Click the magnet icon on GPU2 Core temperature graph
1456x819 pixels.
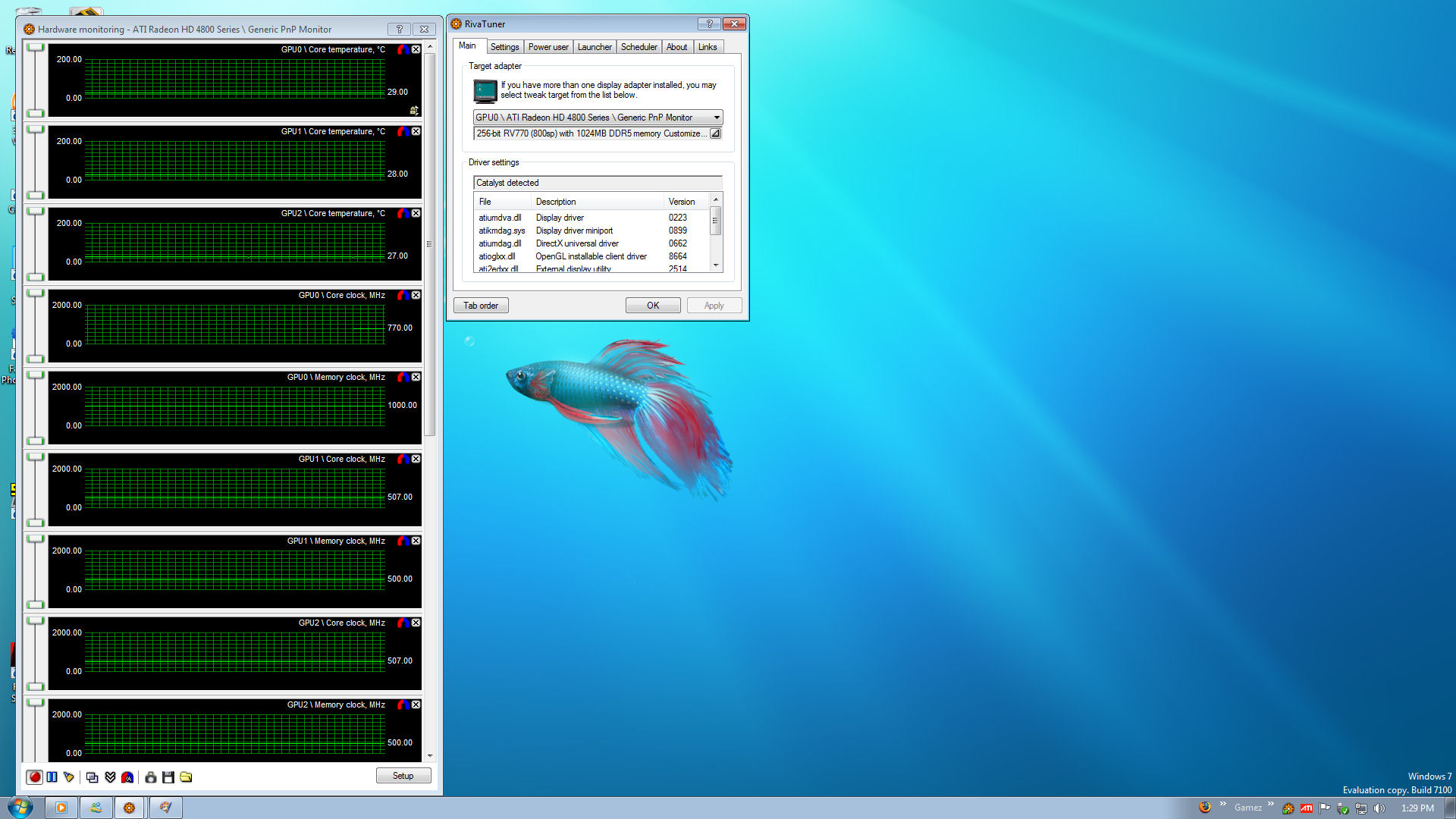403,213
